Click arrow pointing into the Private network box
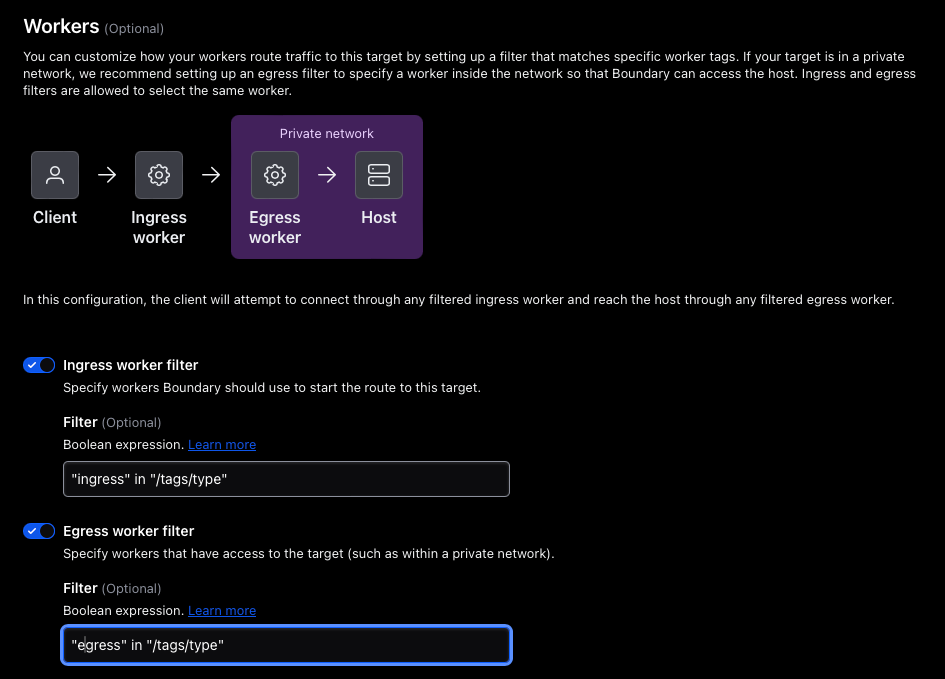Screen dimensions: 945x679 (x=210, y=175)
